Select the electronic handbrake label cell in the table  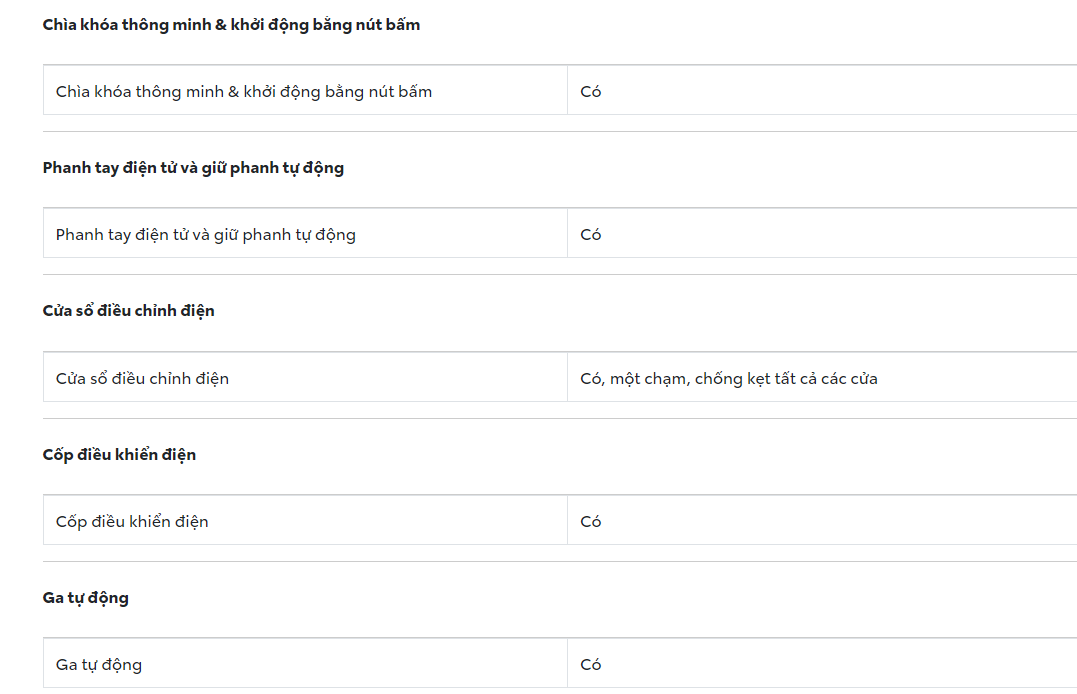[206, 235]
